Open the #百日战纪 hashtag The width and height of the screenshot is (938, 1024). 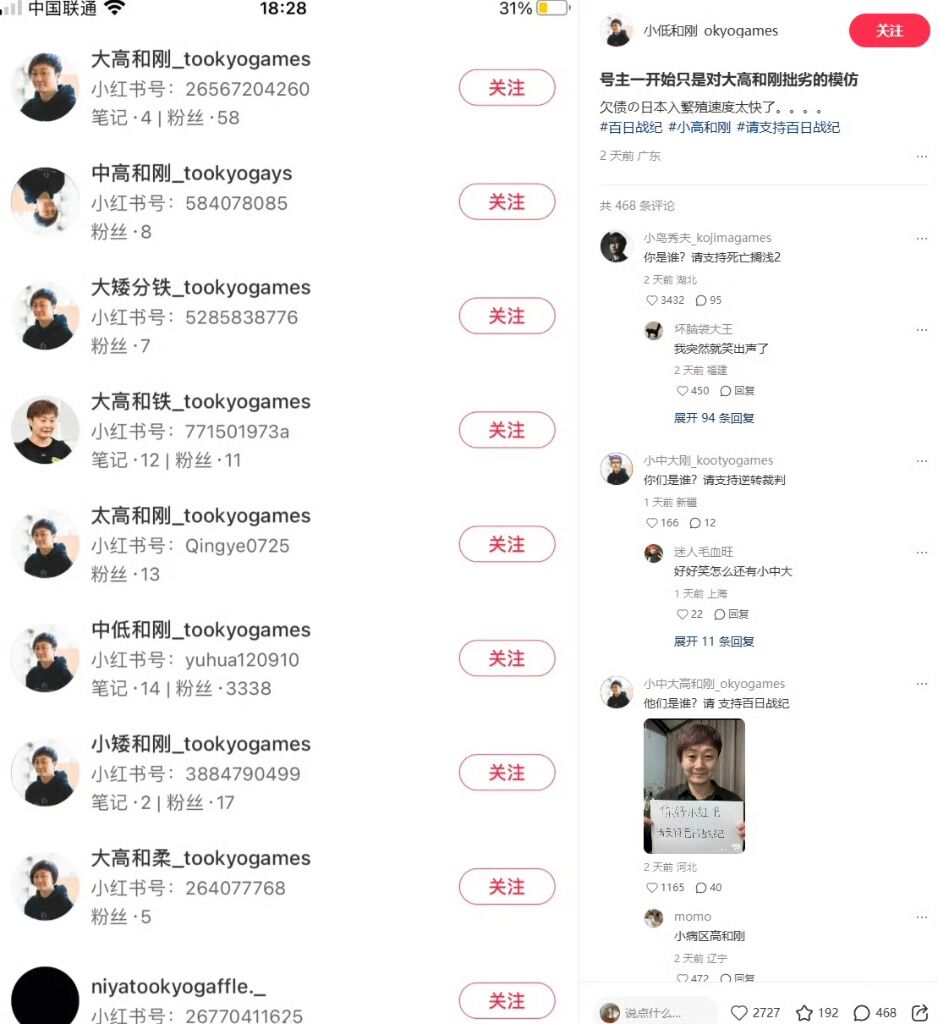[631, 127]
